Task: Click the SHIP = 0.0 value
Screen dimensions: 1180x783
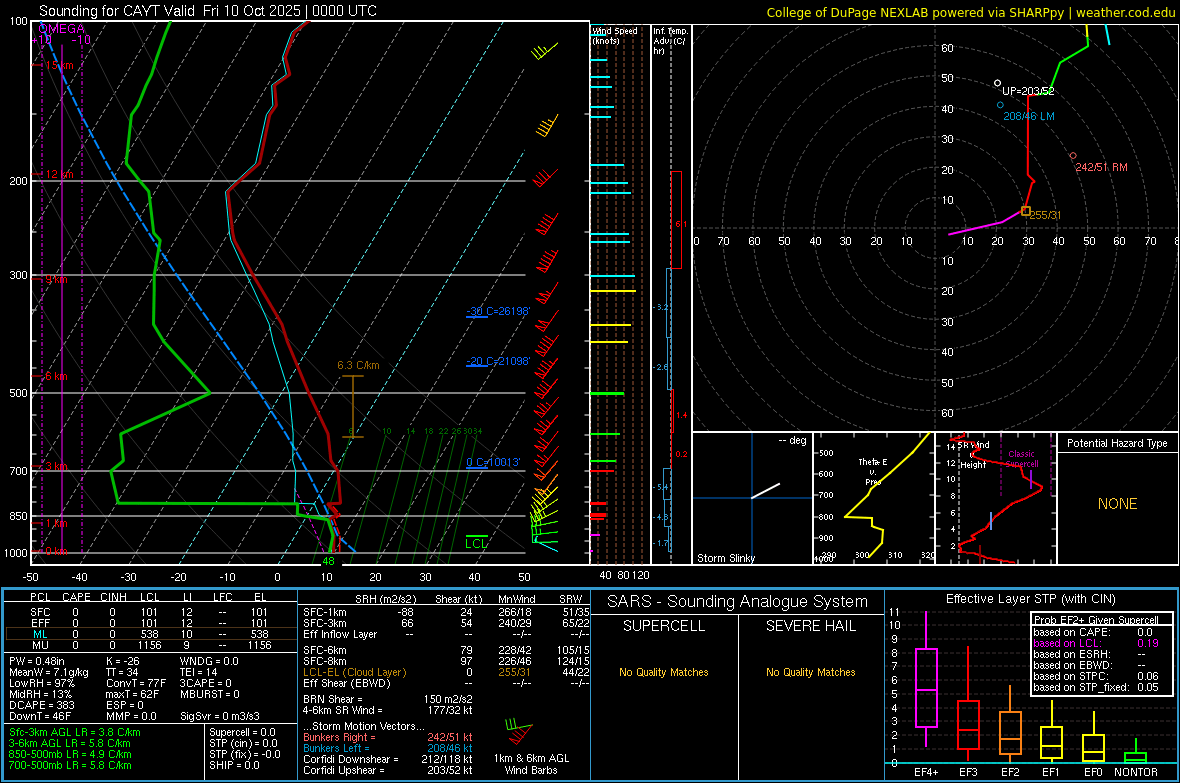Action: pos(233,765)
